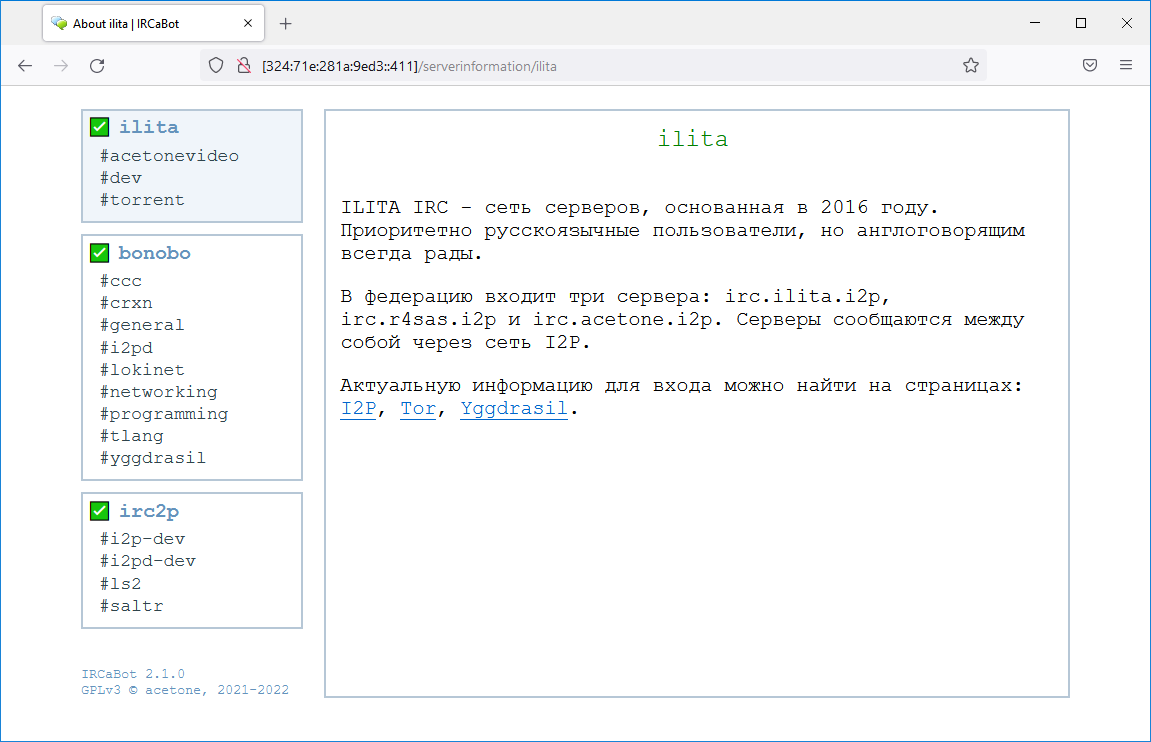Close the browser window
Screen dimensions: 1151x742
[1127, 23]
